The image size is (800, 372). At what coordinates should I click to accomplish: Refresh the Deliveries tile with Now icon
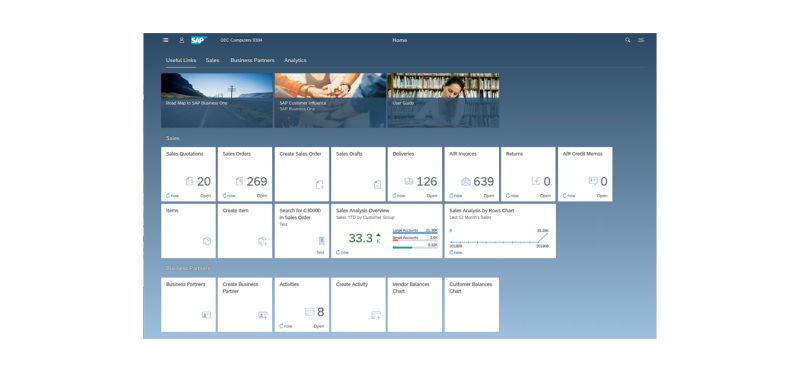click(398, 195)
